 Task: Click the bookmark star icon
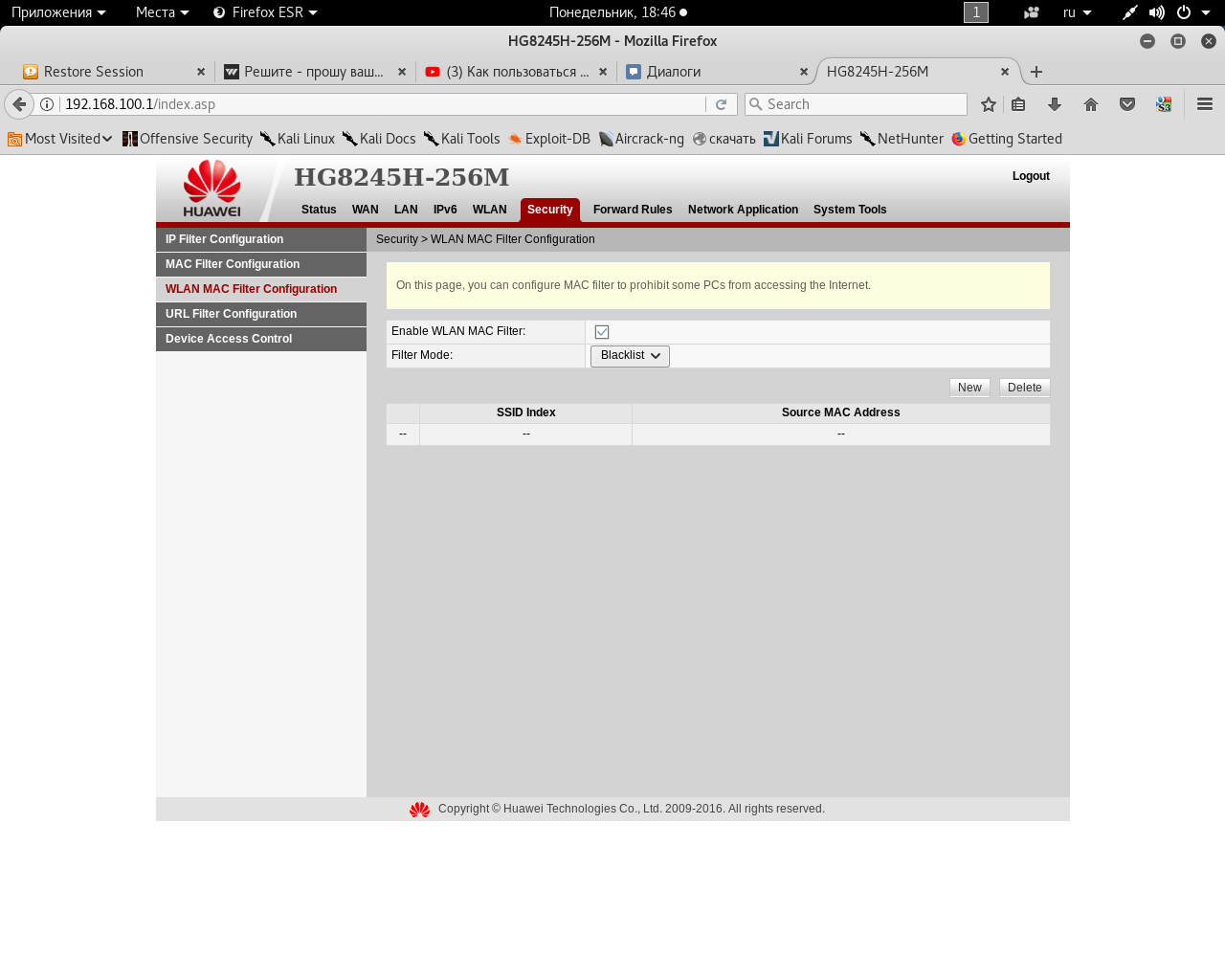point(989,104)
